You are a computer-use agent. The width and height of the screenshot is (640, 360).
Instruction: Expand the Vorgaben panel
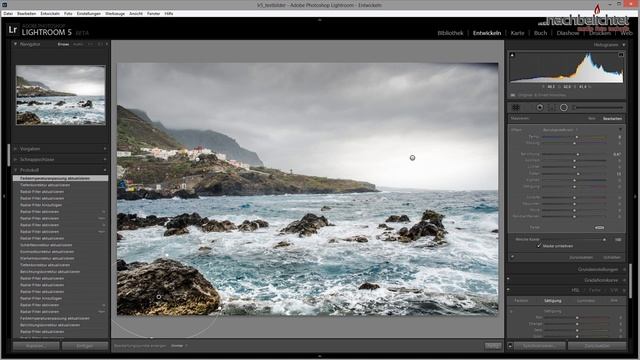tap(16, 149)
